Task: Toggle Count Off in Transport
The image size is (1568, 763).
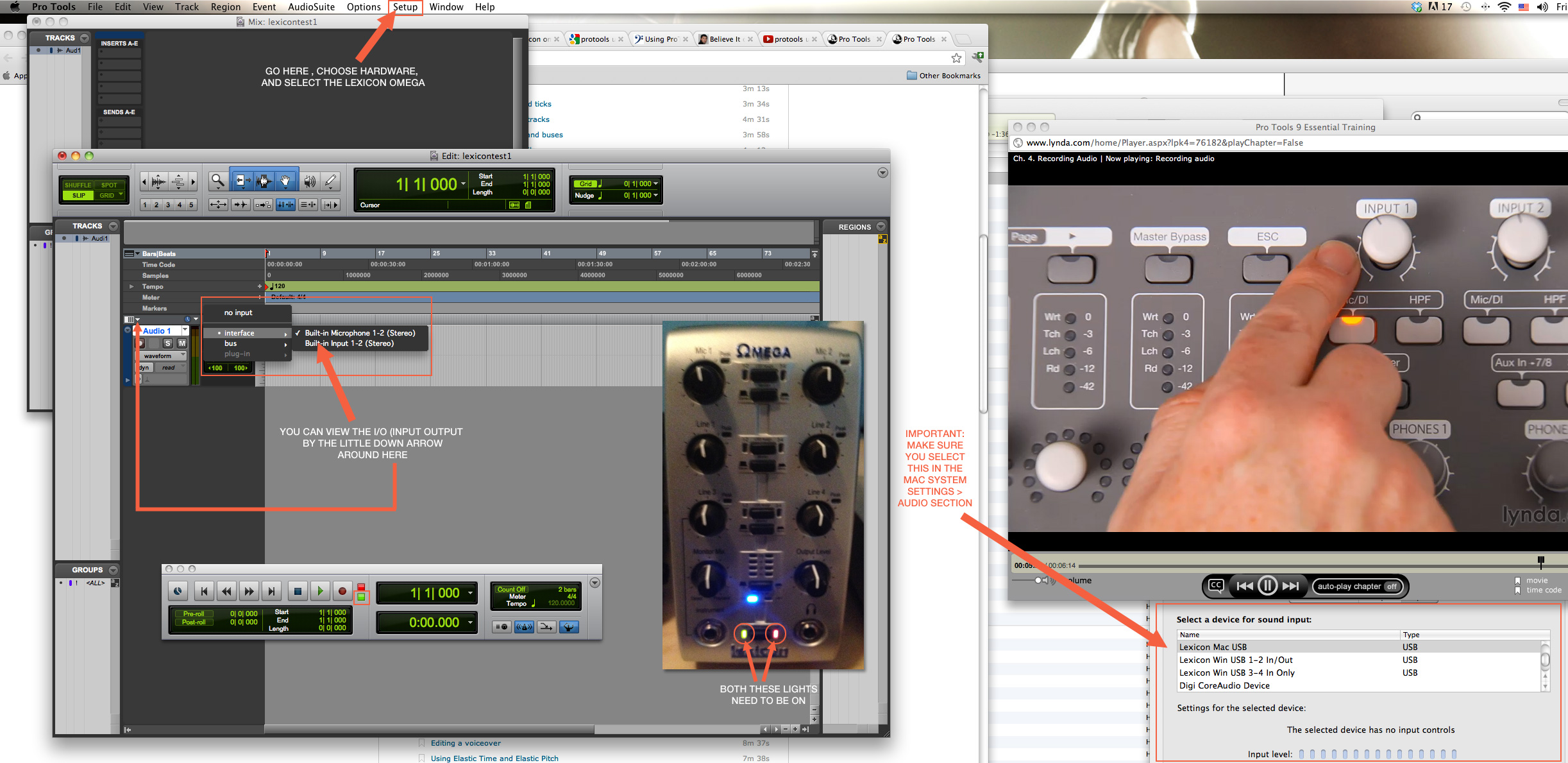Action: pos(511,589)
